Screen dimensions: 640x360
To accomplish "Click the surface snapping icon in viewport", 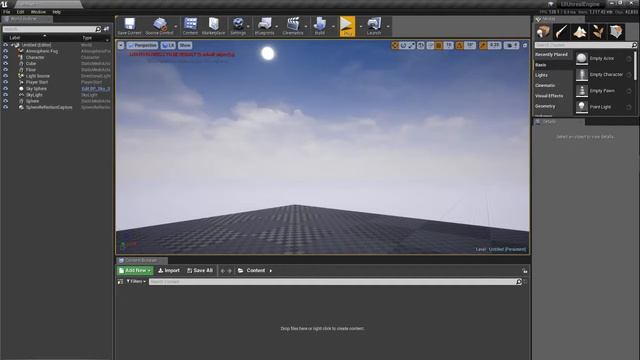I will coord(431,45).
